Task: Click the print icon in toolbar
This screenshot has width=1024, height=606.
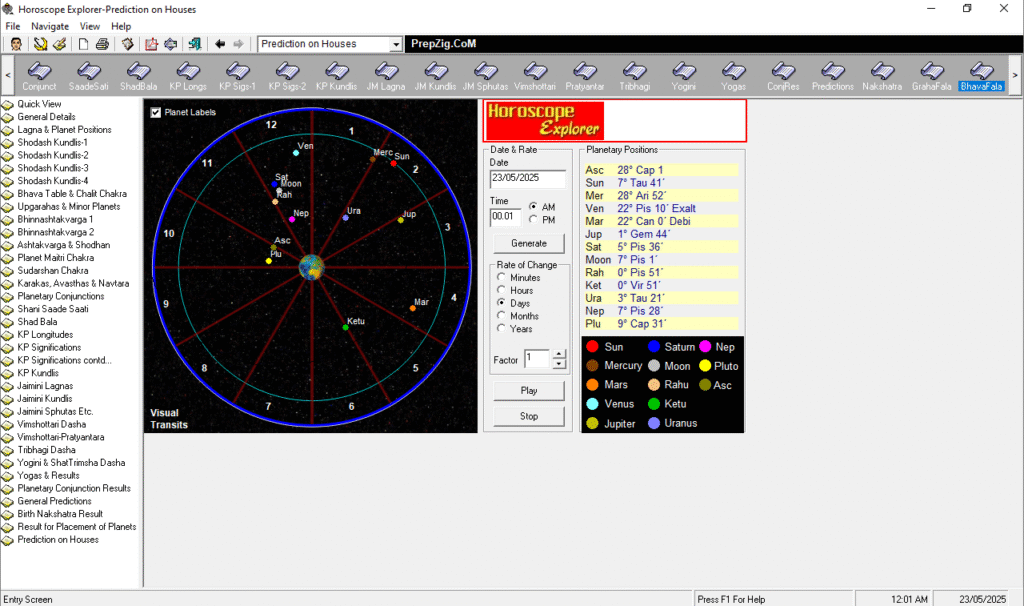Action: 102,44
